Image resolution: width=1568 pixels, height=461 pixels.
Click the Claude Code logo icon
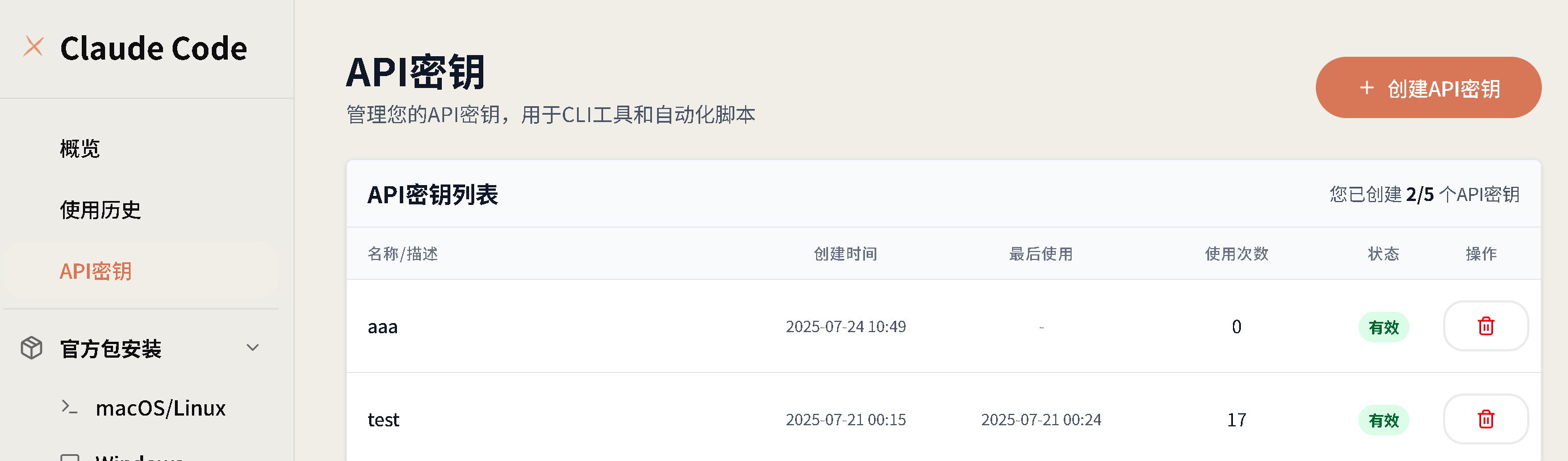pos(34,47)
